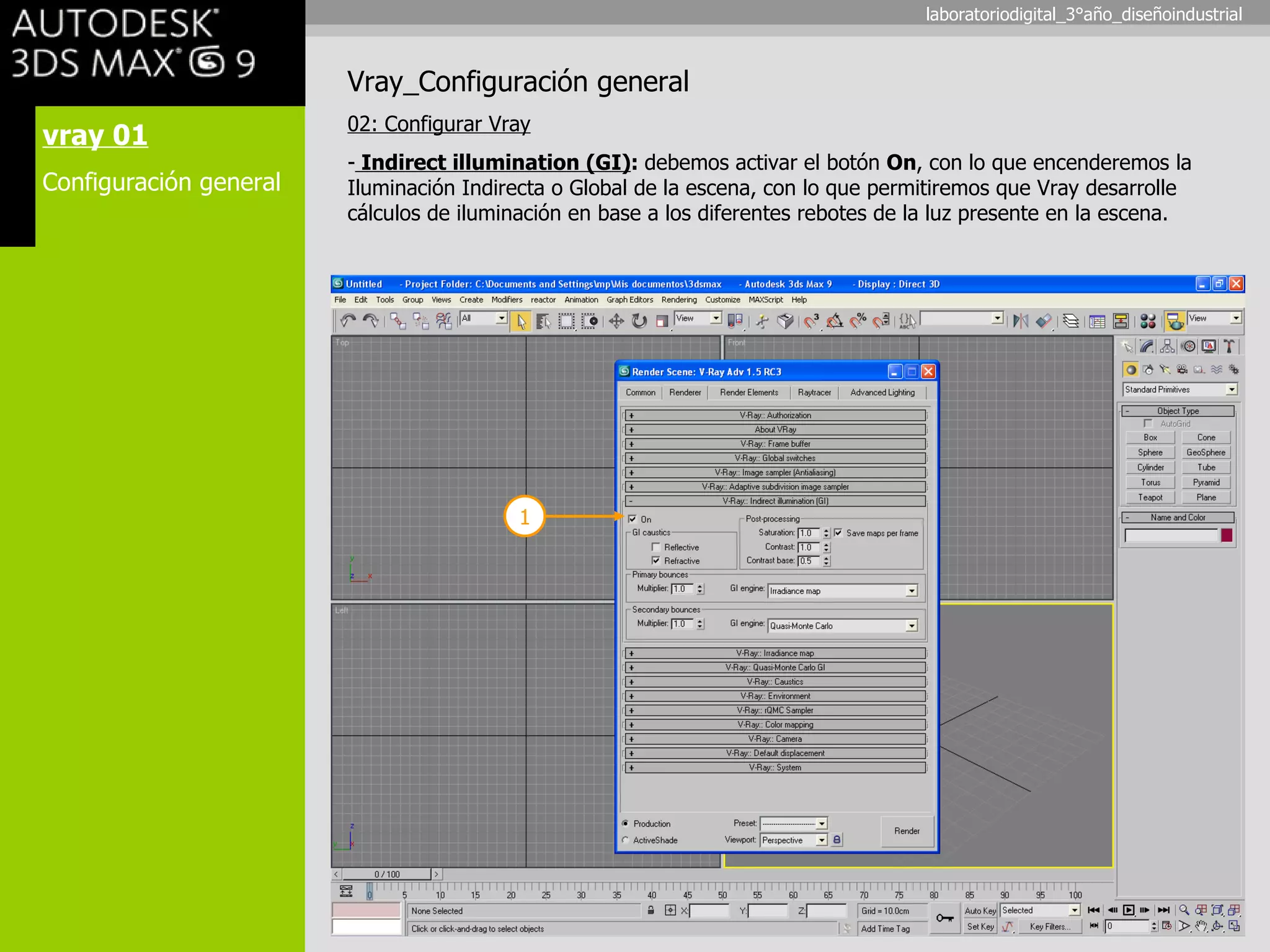Activate the Select Object arrow tool
The width and height of the screenshot is (1270, 952).
(521, 321)
